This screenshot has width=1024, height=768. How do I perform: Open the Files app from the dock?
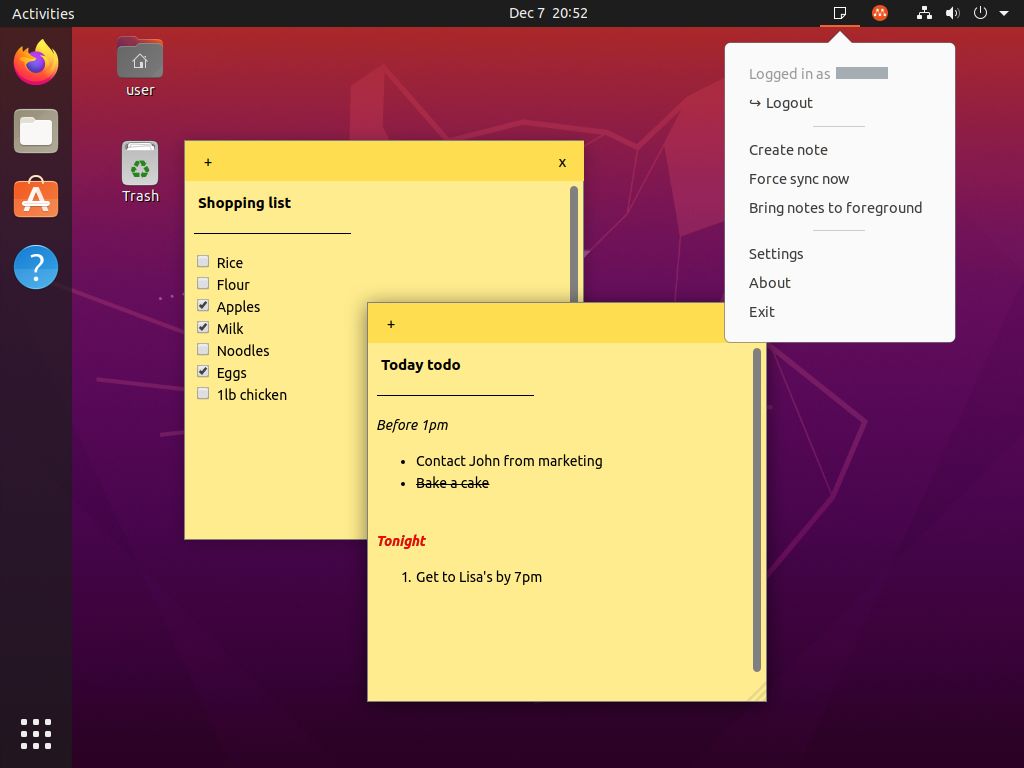pyautogui.click(x=36, y=131)
